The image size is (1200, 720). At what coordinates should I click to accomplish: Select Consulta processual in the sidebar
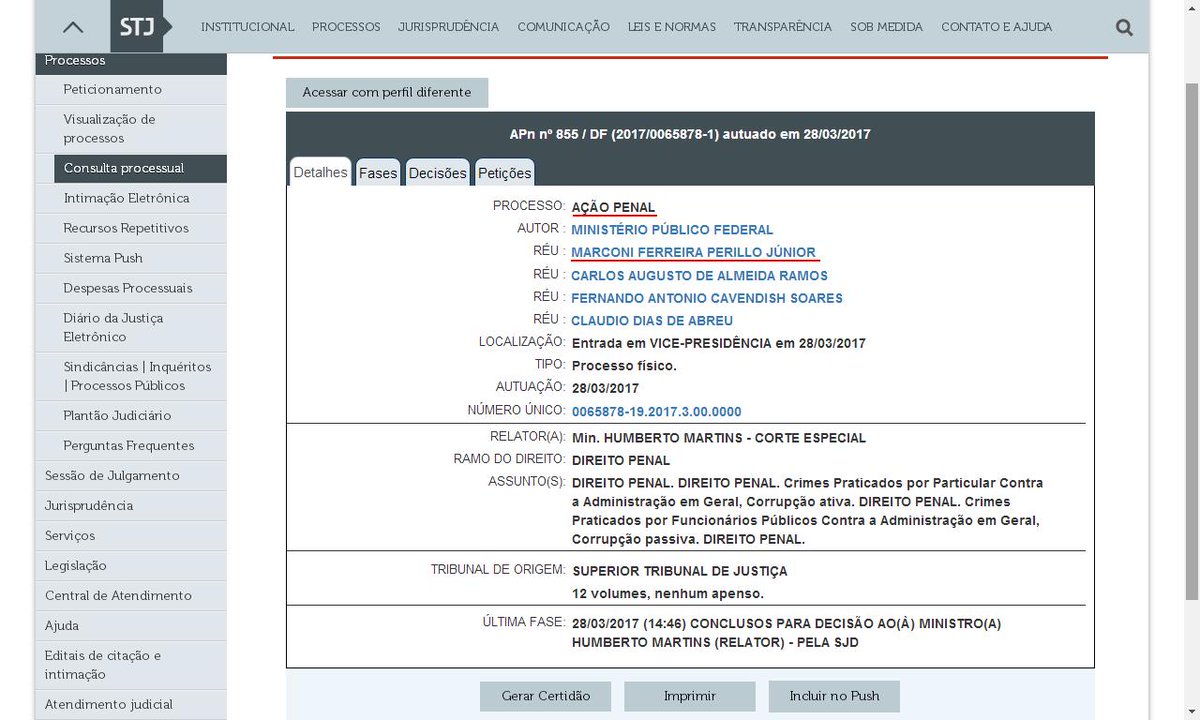pos(140,168)
